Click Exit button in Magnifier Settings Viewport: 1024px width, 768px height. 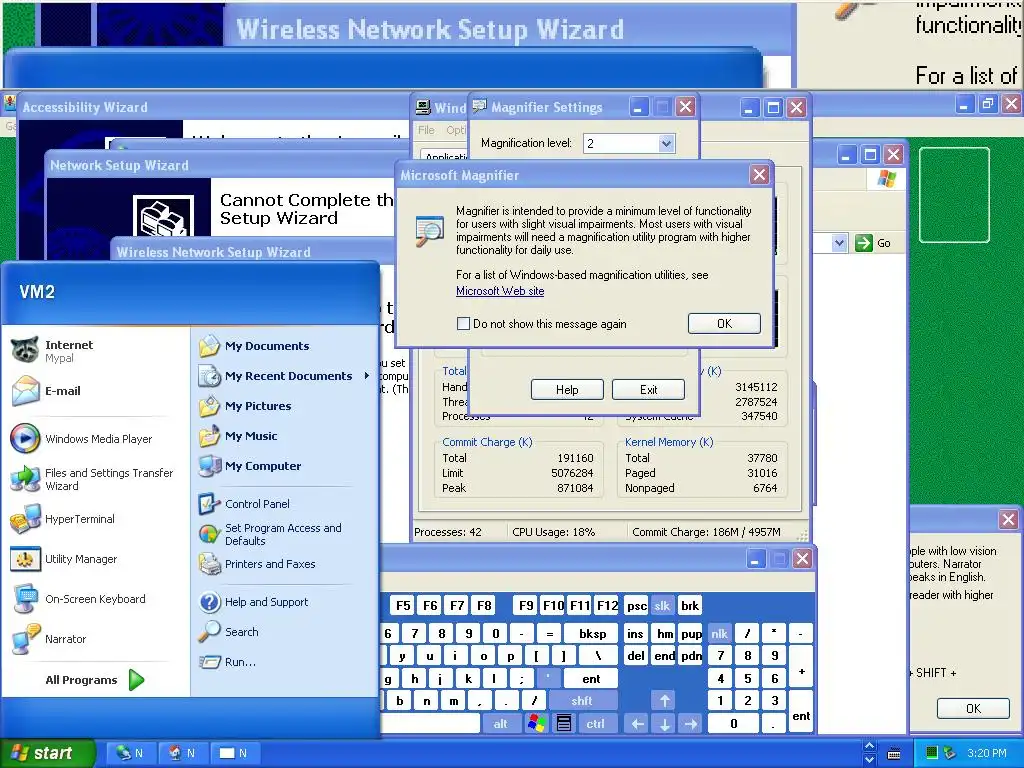[x=648, y=390]
